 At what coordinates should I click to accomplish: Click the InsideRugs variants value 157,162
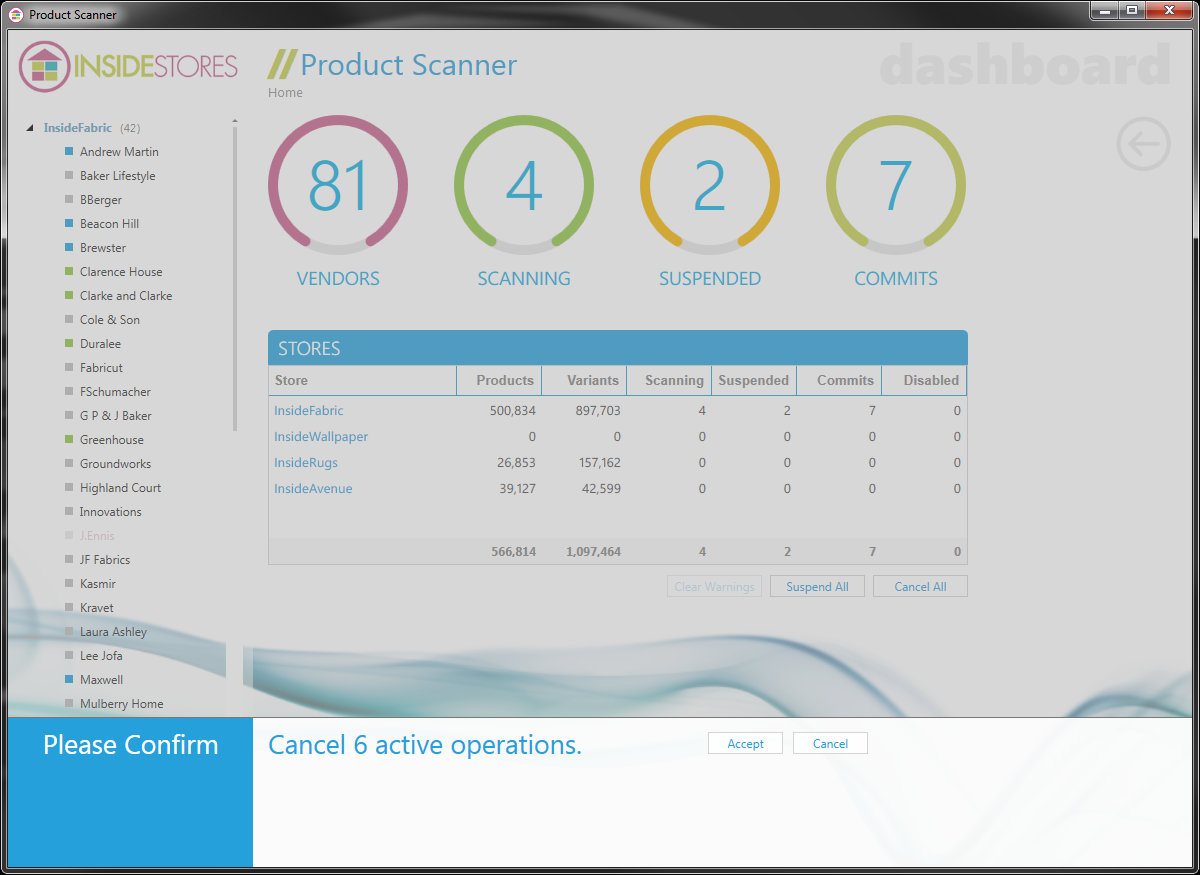click(598, 463)
